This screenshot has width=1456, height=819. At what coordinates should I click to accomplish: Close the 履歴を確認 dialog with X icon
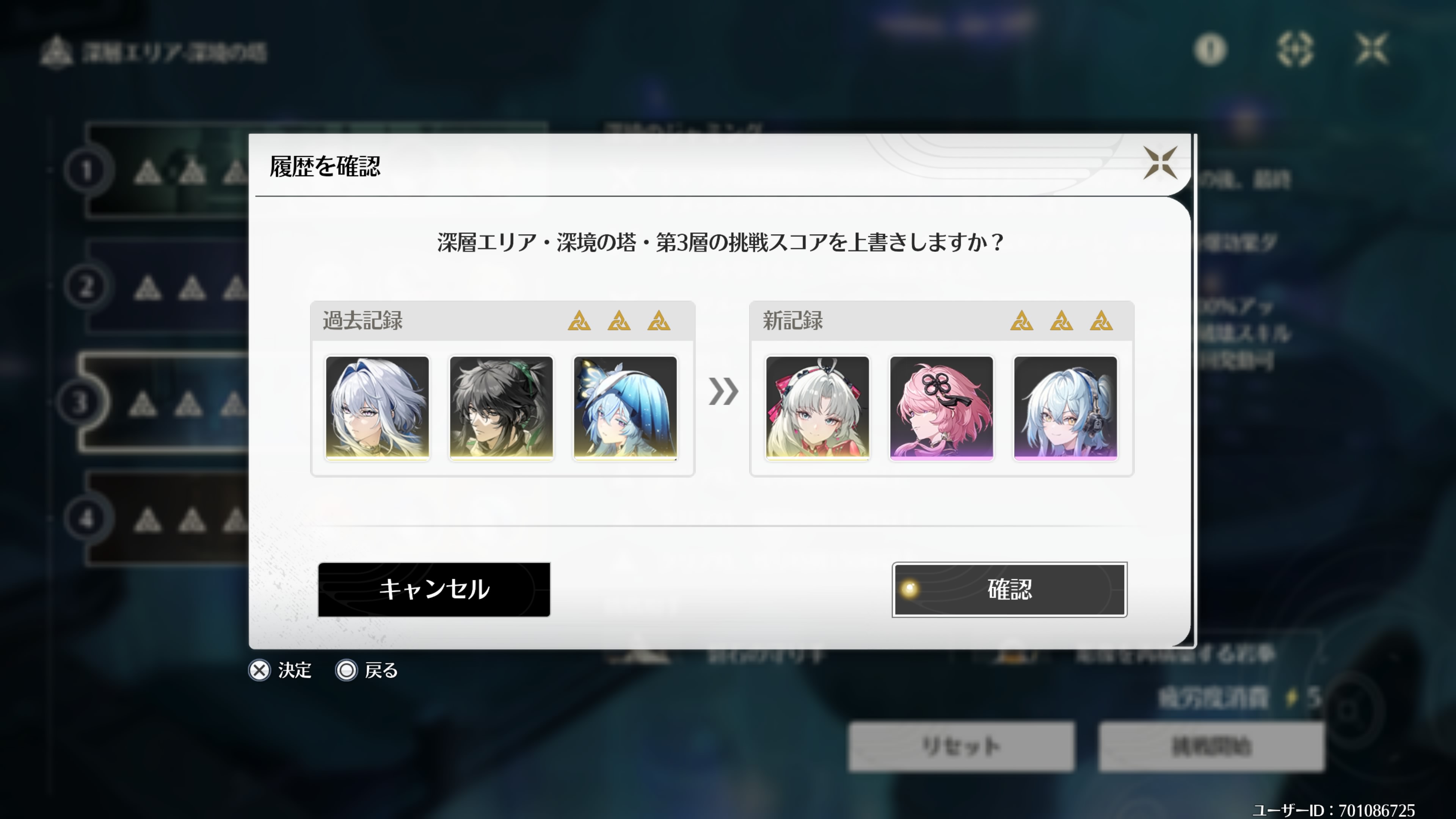coord(1160,163)
